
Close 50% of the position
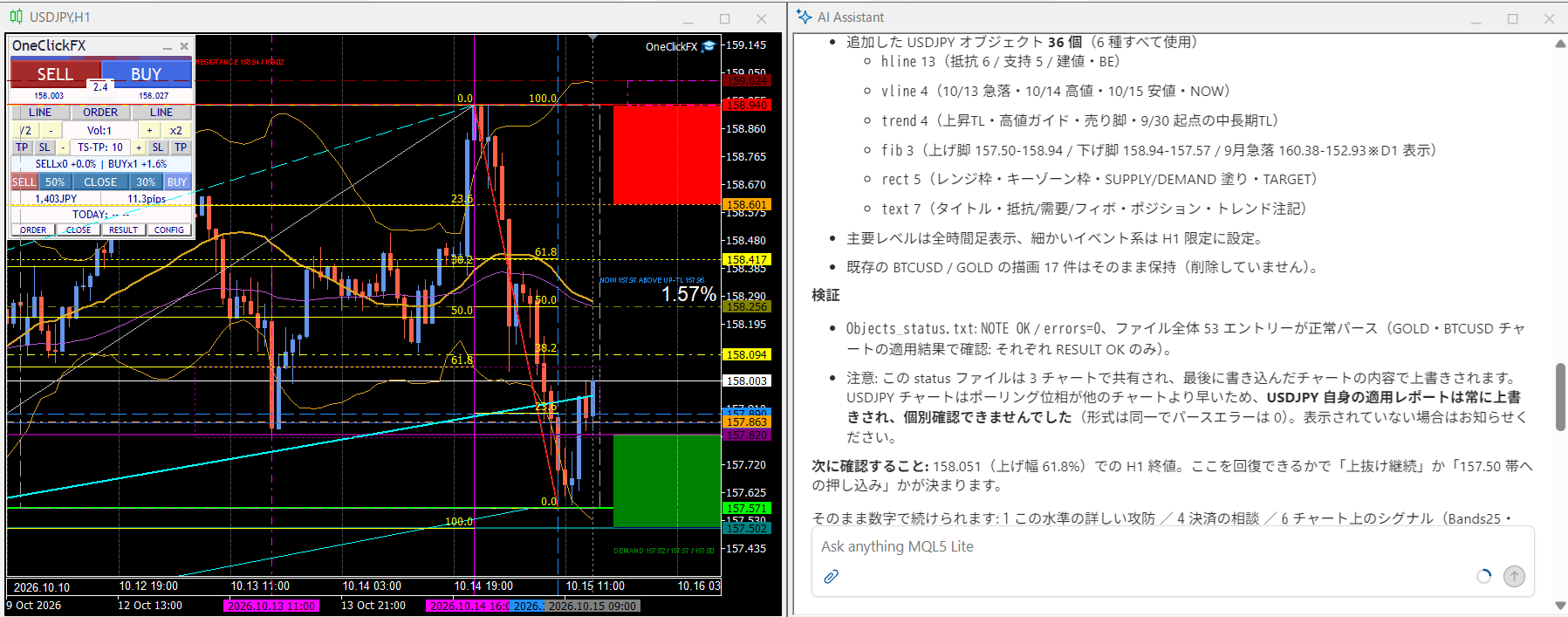pos(55,182)
